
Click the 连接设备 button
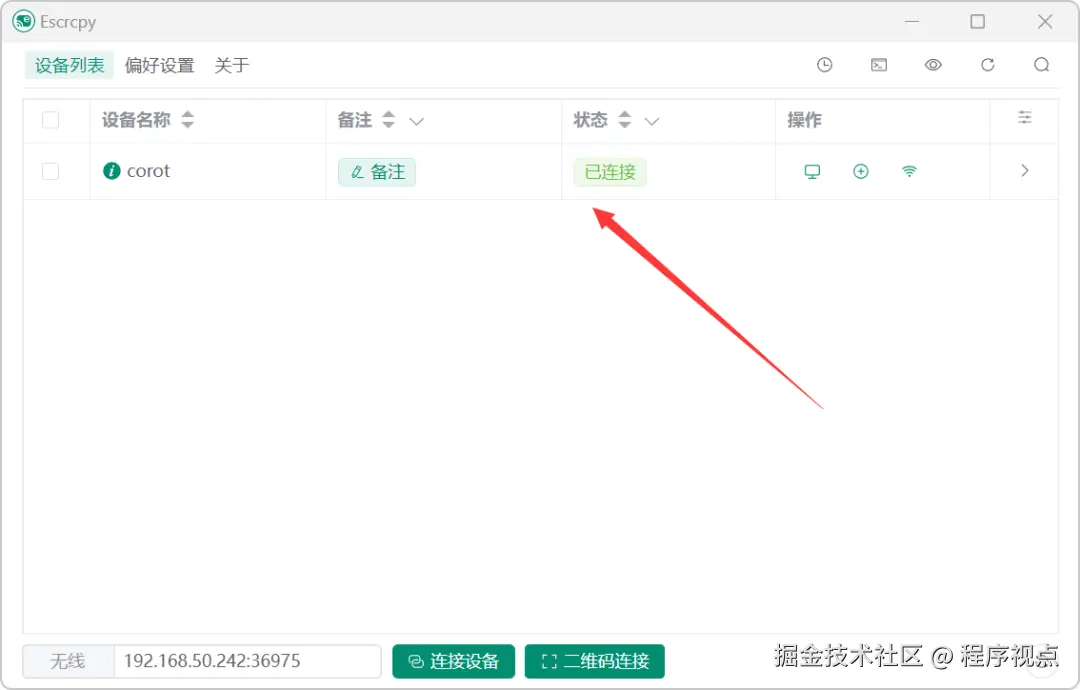[453, 661]
